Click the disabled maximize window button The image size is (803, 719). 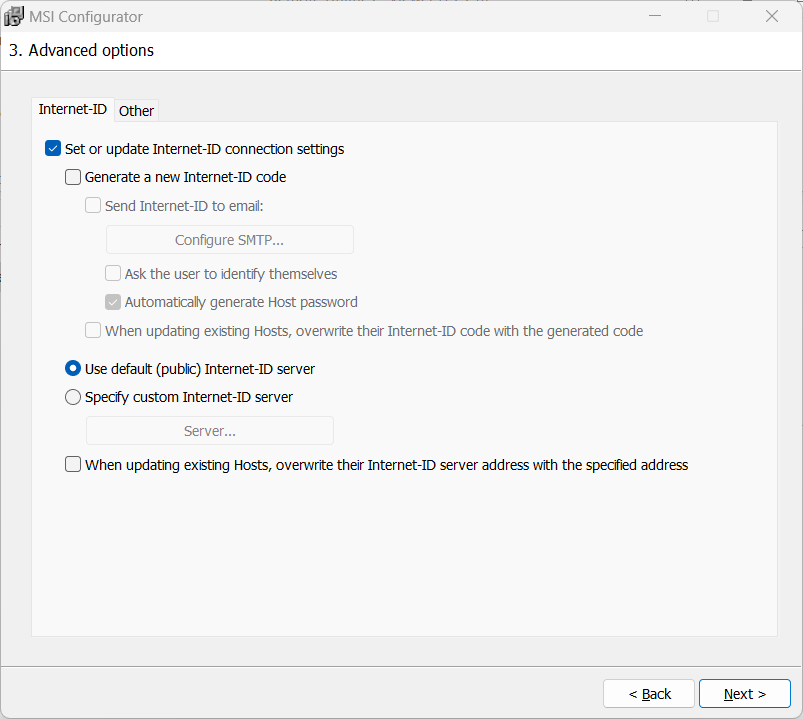(x=713, y=17)
